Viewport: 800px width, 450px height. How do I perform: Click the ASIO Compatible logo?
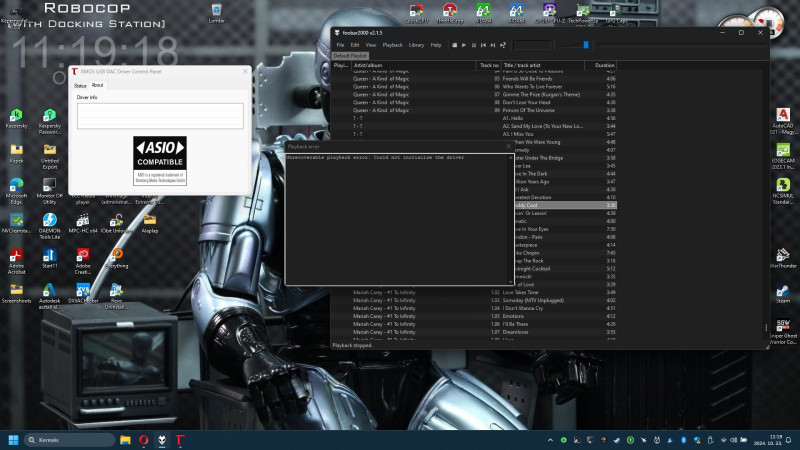point(160,160)
